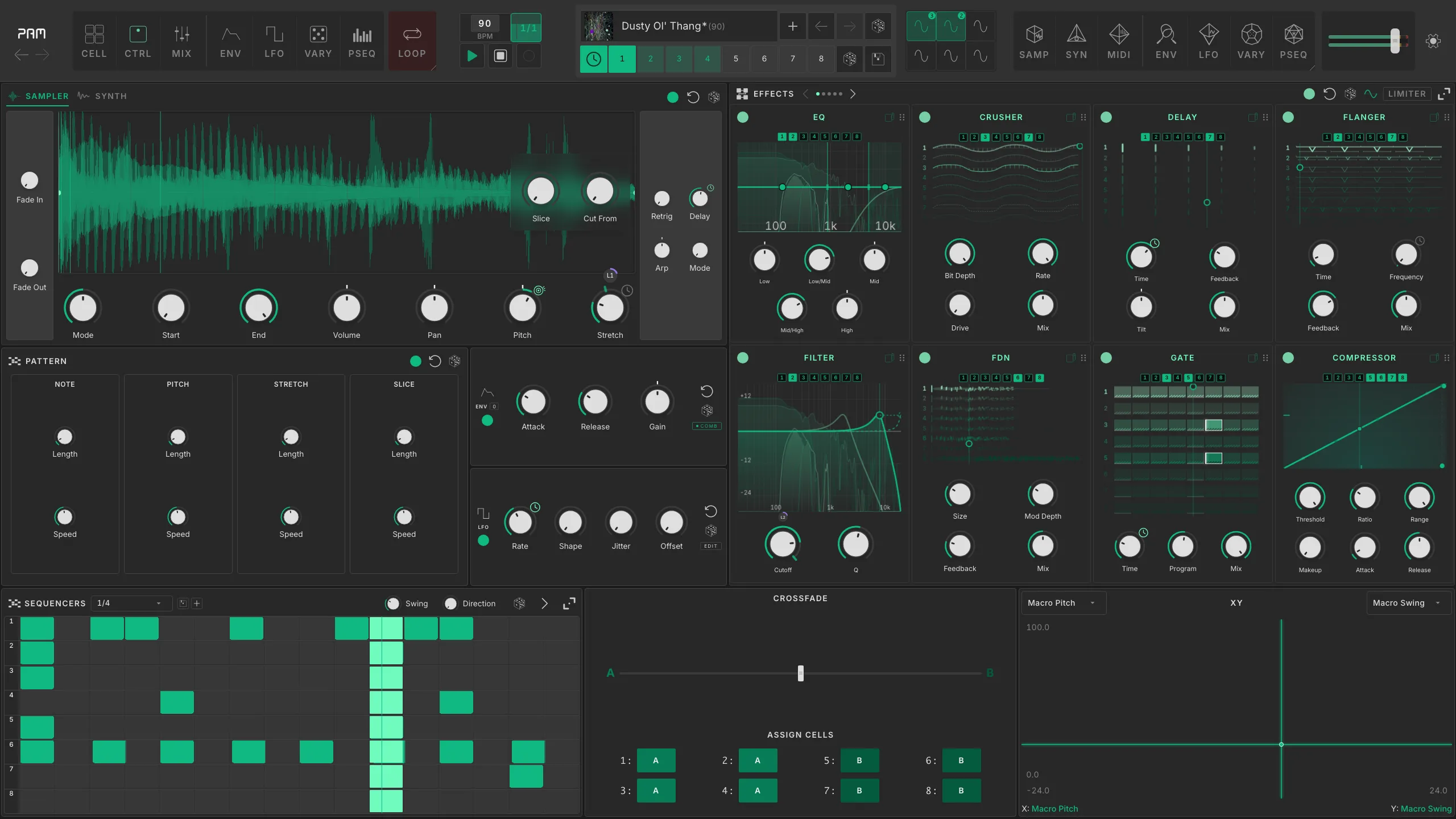Viewport: 1456px width, 819px height.
Task: Click the next chevron in sequencers header
Action: pos(544,603)
